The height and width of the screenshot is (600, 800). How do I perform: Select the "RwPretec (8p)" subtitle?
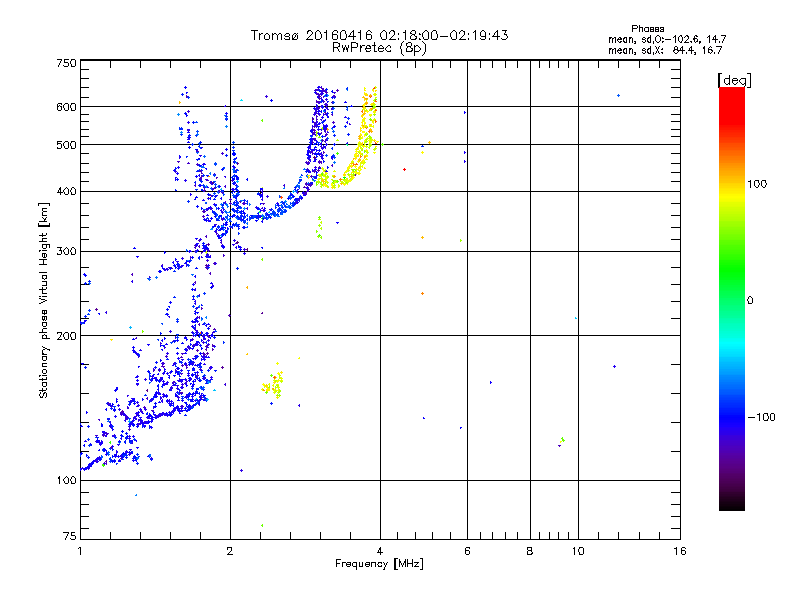point(379,48)
